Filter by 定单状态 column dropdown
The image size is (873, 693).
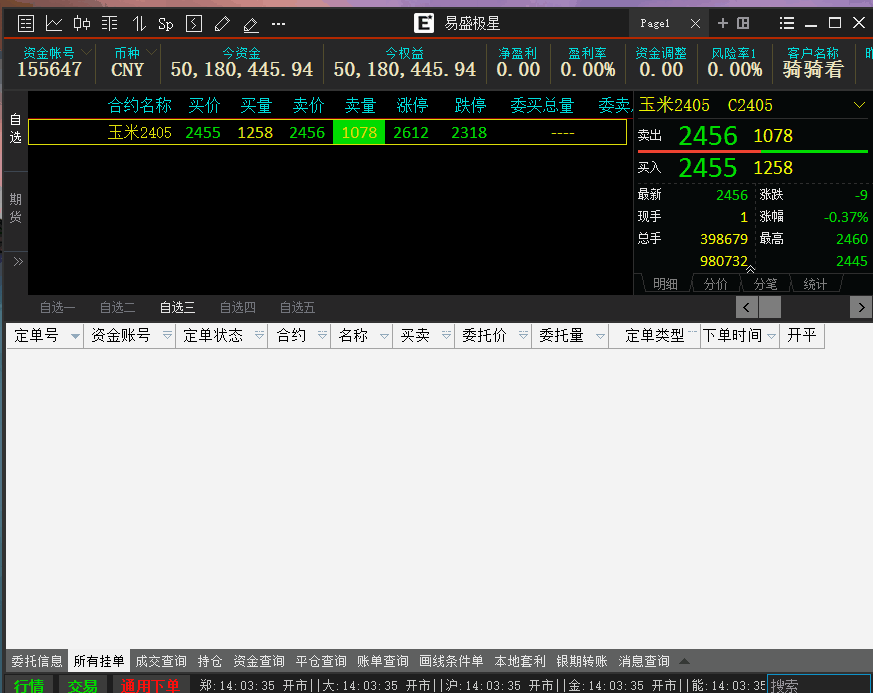tap(259, 336)
